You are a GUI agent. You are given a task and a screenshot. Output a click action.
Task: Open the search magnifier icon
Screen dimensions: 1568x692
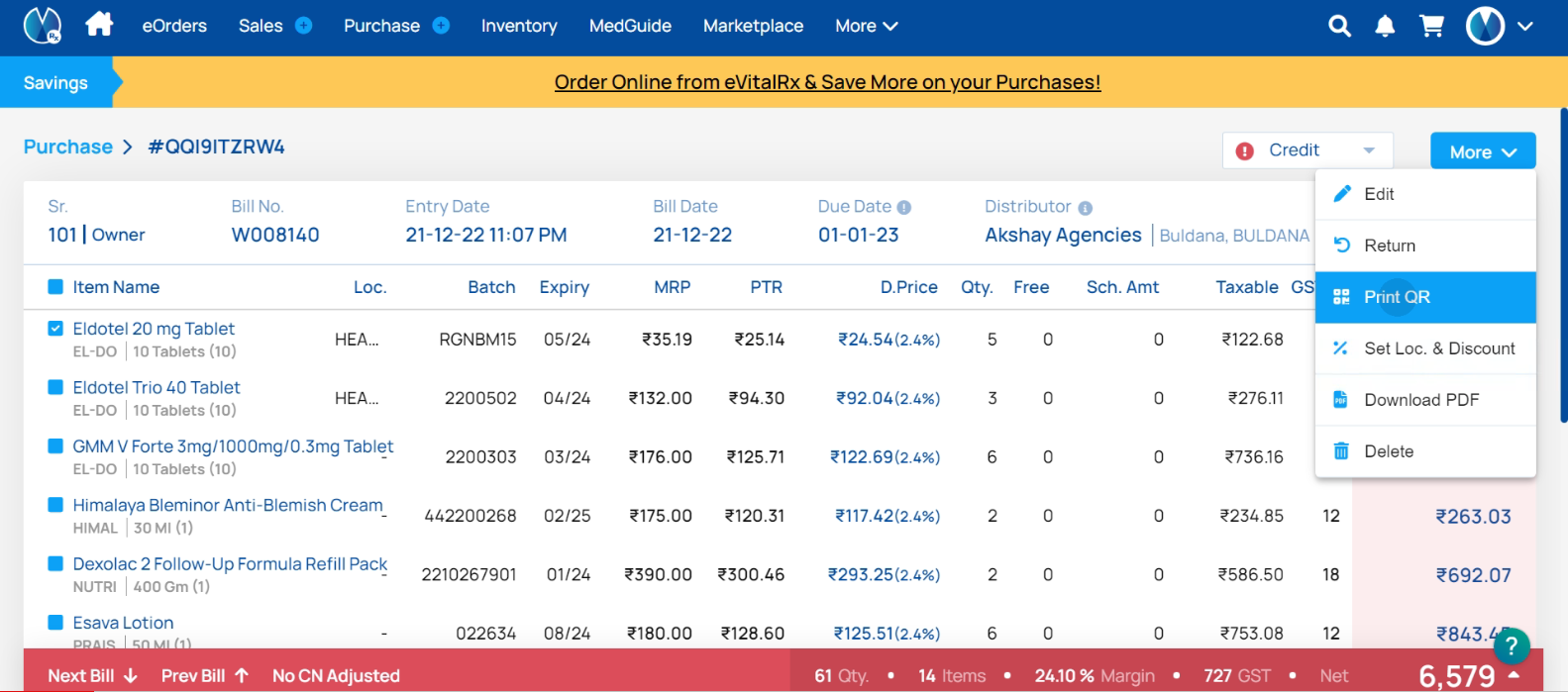point(1339,26)
